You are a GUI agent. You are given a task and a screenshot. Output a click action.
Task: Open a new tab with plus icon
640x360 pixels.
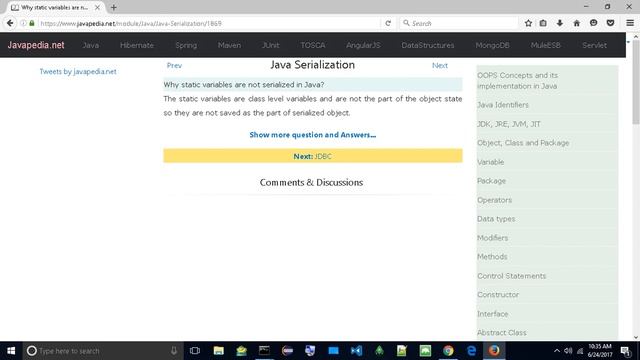pos(113,7)
